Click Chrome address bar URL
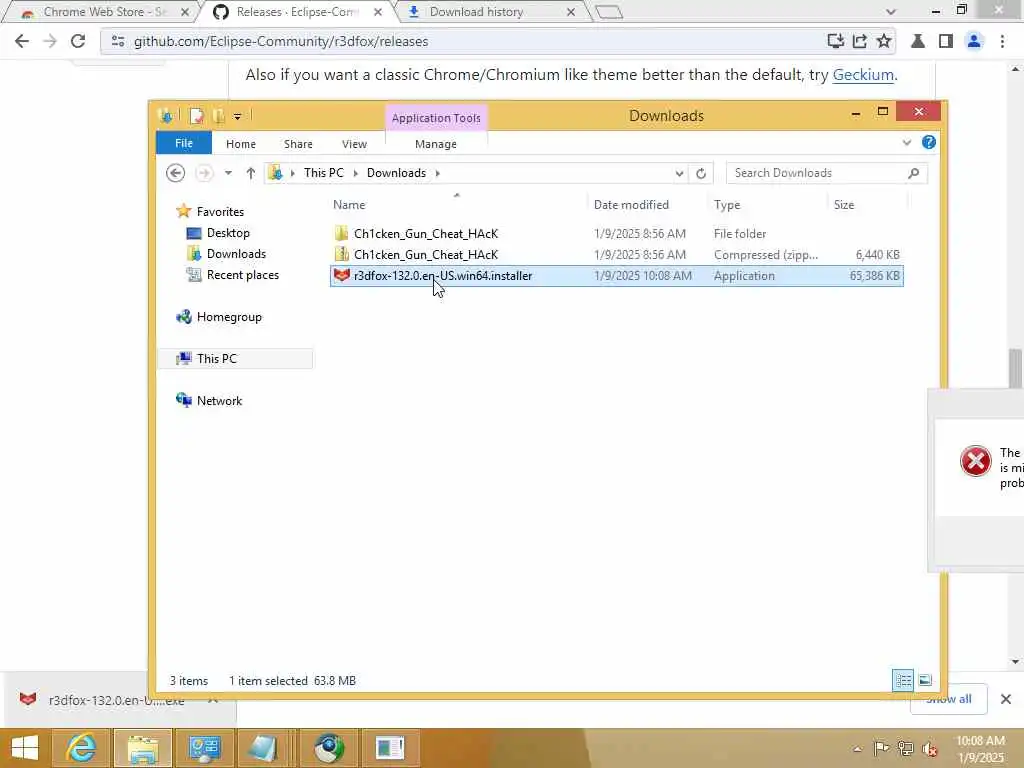 (x=281, y=41)
